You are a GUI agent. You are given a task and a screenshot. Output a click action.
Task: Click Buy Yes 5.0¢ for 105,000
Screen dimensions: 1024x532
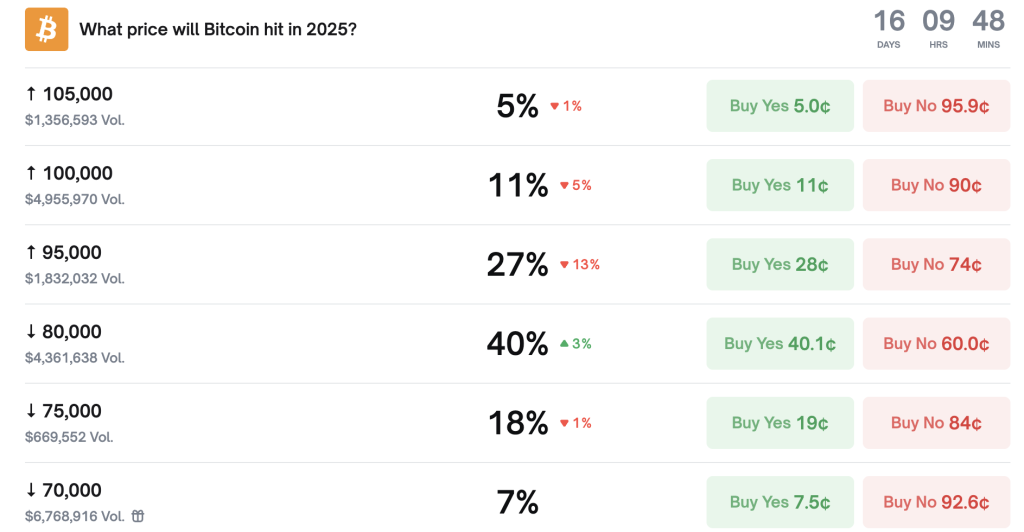(x=780, y=106)
